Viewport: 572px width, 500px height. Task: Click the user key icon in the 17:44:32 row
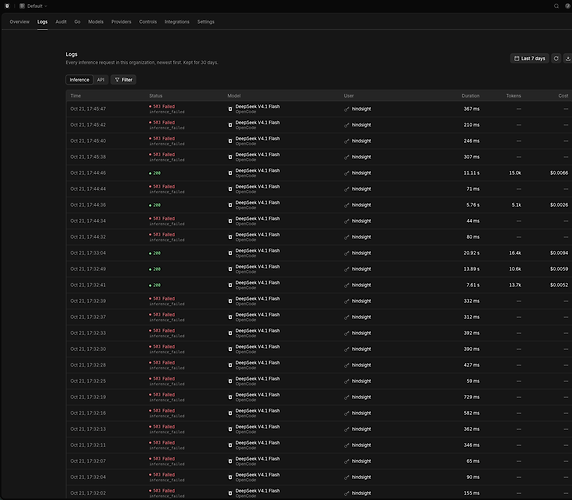tap(347, 237)
